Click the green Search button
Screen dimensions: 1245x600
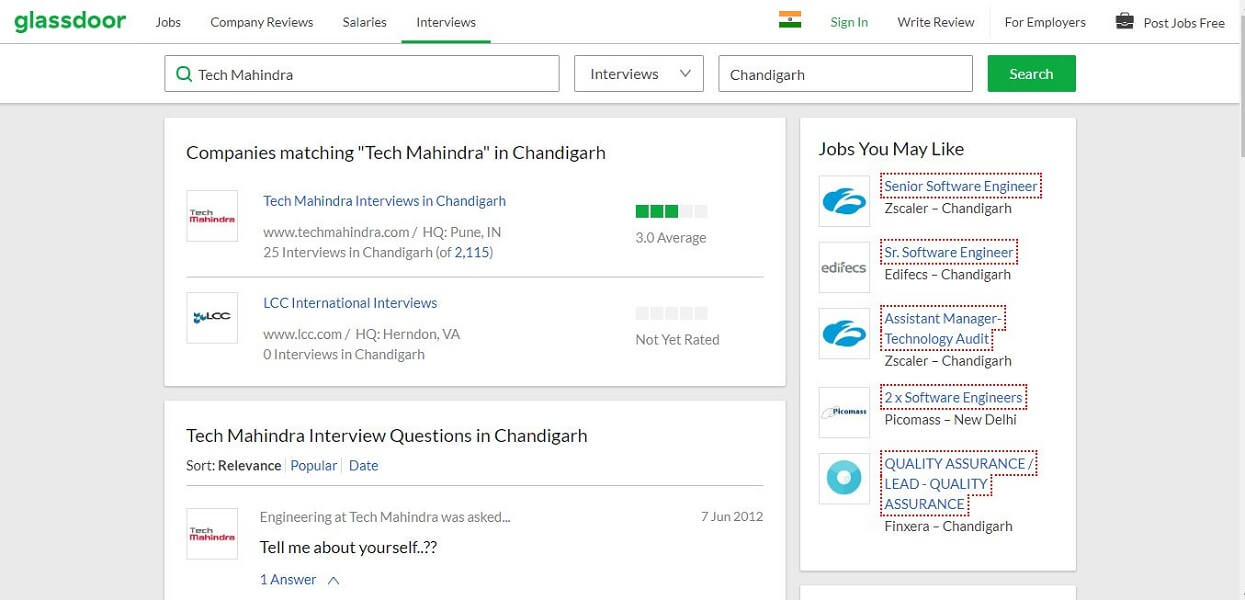point(1032,74)
